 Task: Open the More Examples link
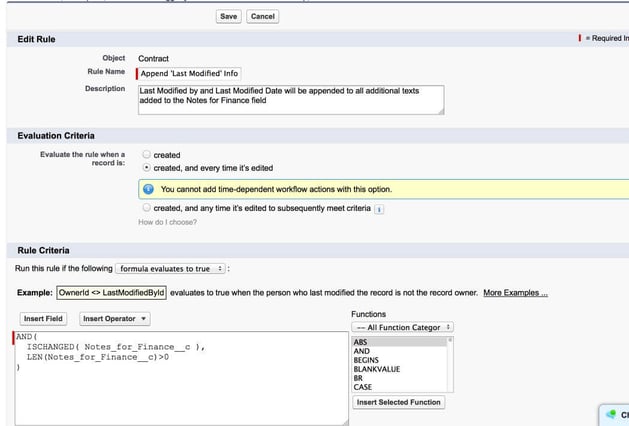(x=515, y=293)
